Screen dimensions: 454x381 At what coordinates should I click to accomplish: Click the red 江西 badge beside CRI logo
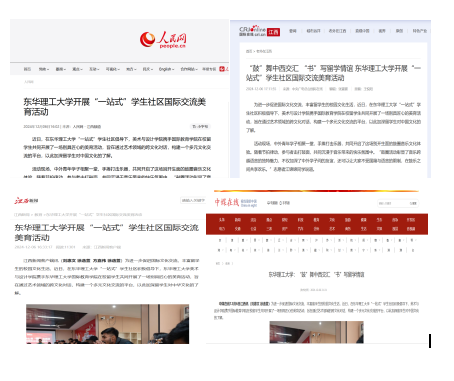tap(273, 32)
